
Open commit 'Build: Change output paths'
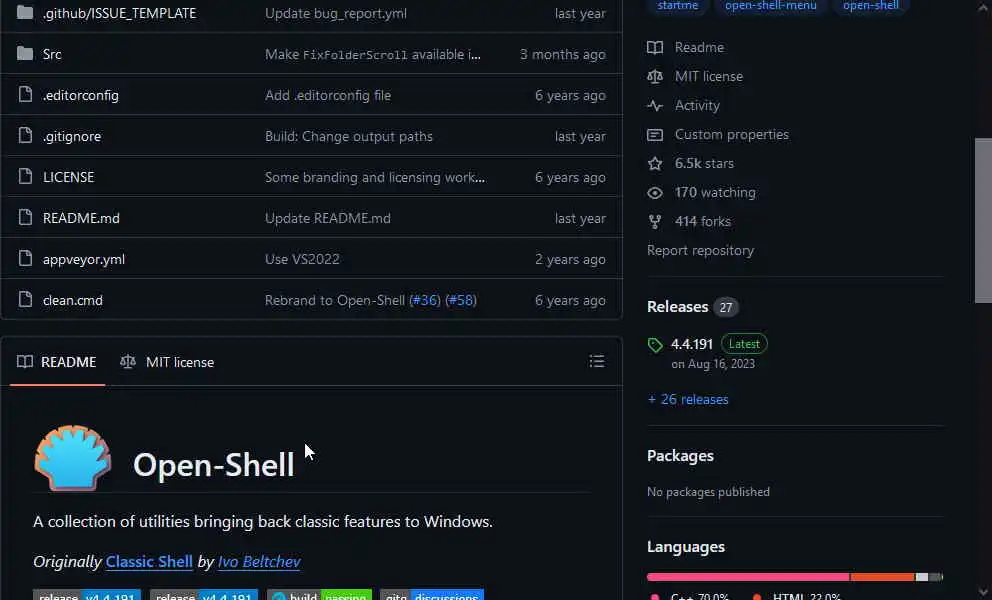349,137
